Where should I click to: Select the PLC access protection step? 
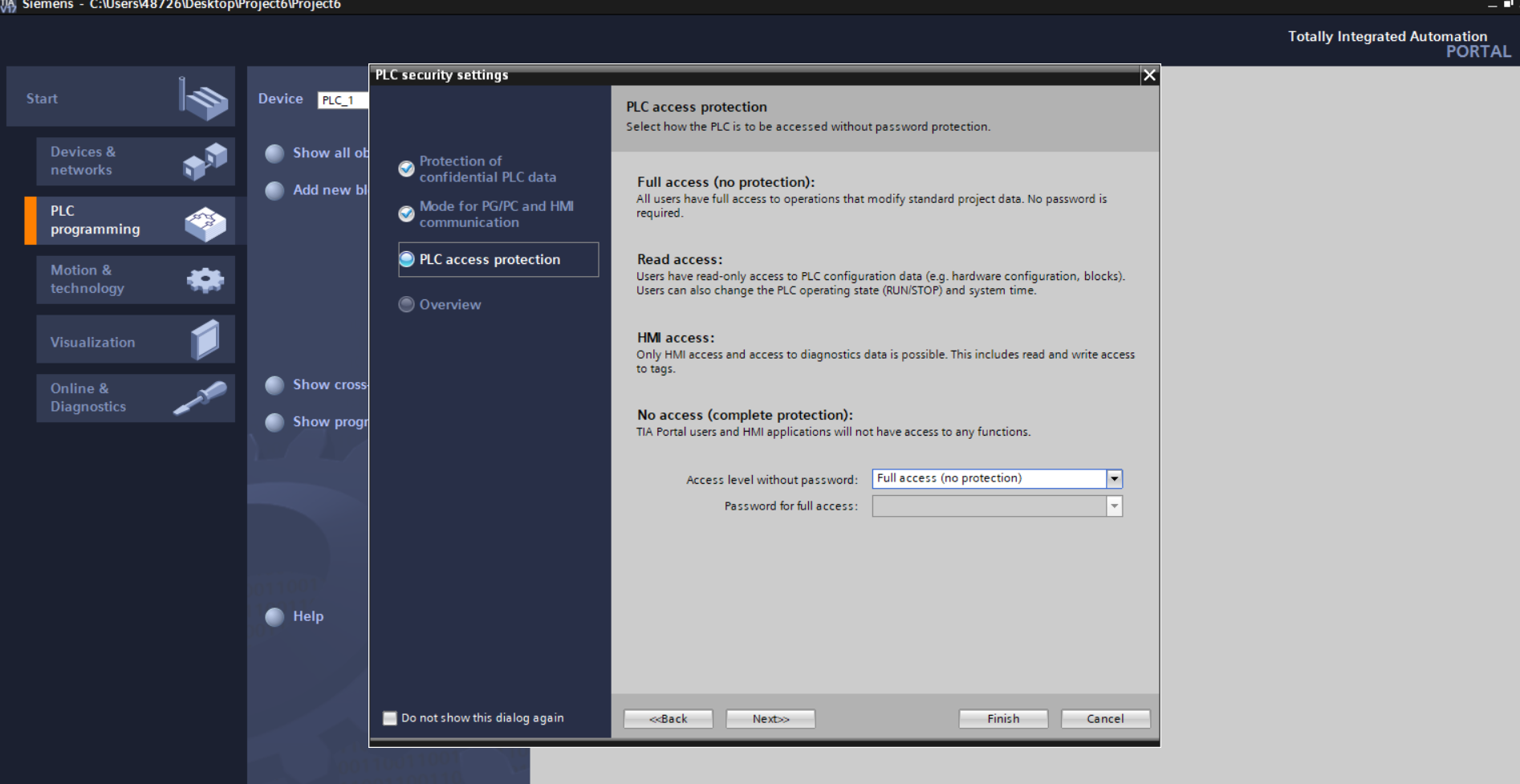click(x=498, y=259)
